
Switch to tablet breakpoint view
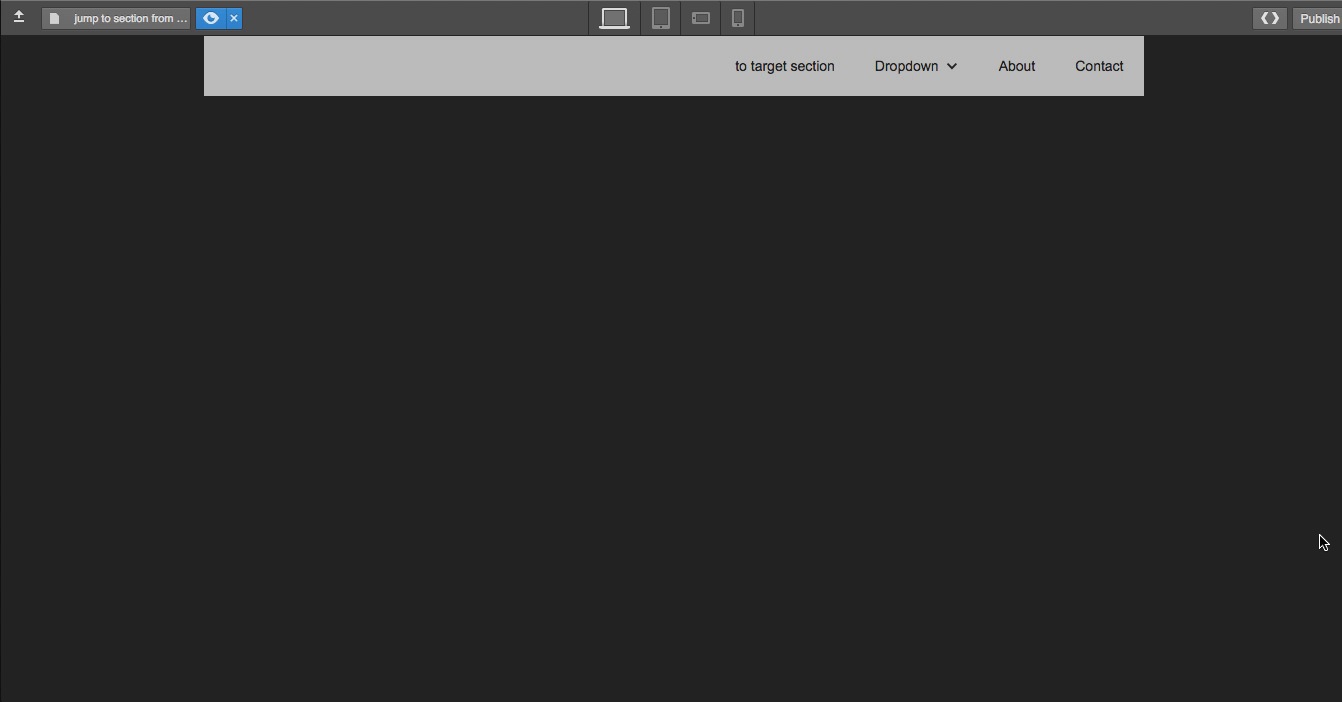coord(660,18)
